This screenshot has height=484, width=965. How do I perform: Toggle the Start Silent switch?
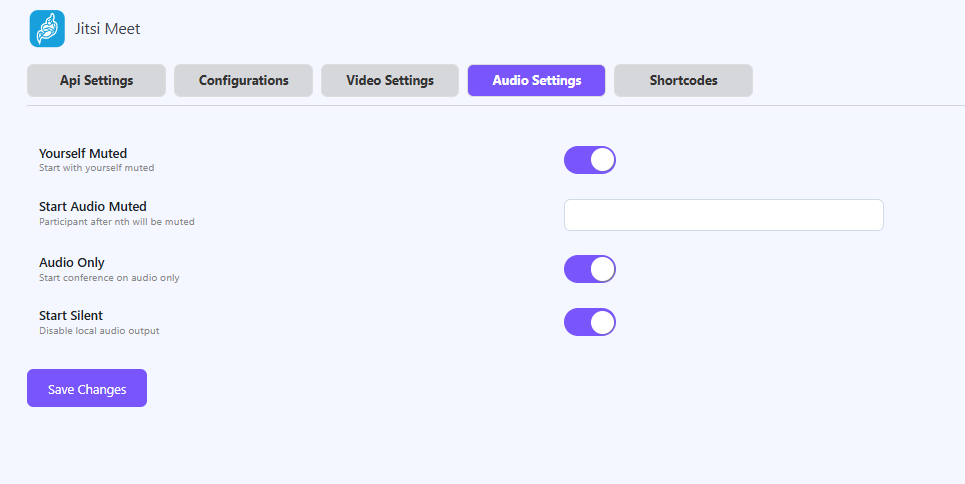tap(590, 322)
